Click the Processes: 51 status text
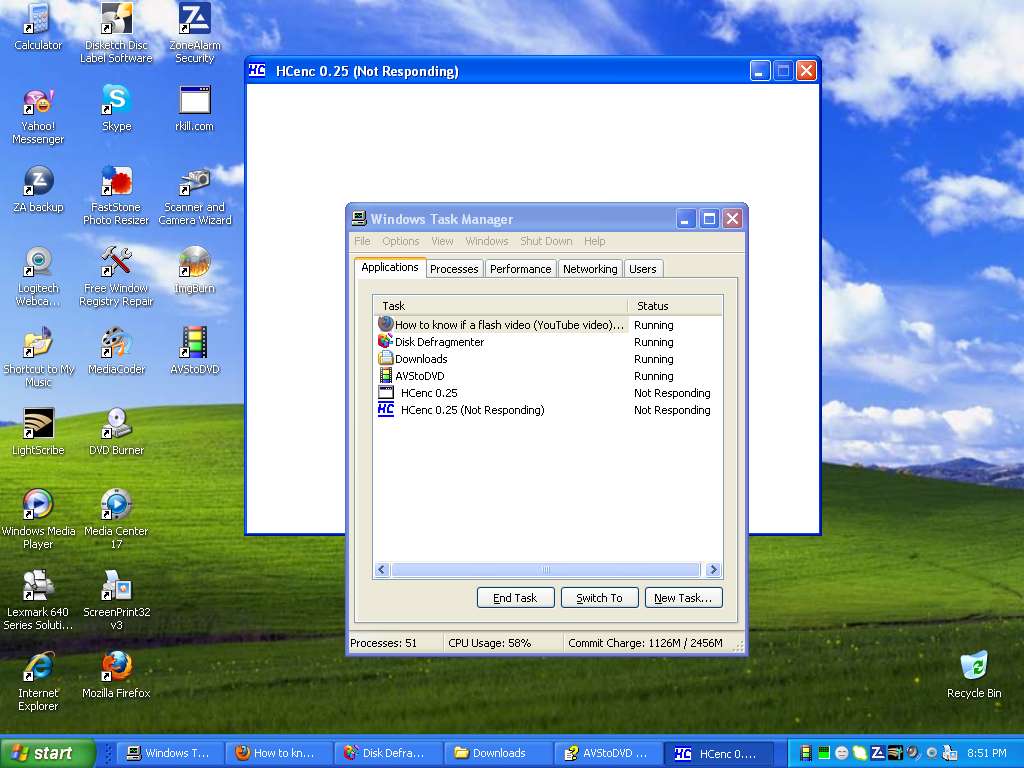The width and height of the screenshot is (1024, 768). click(383, 643)
